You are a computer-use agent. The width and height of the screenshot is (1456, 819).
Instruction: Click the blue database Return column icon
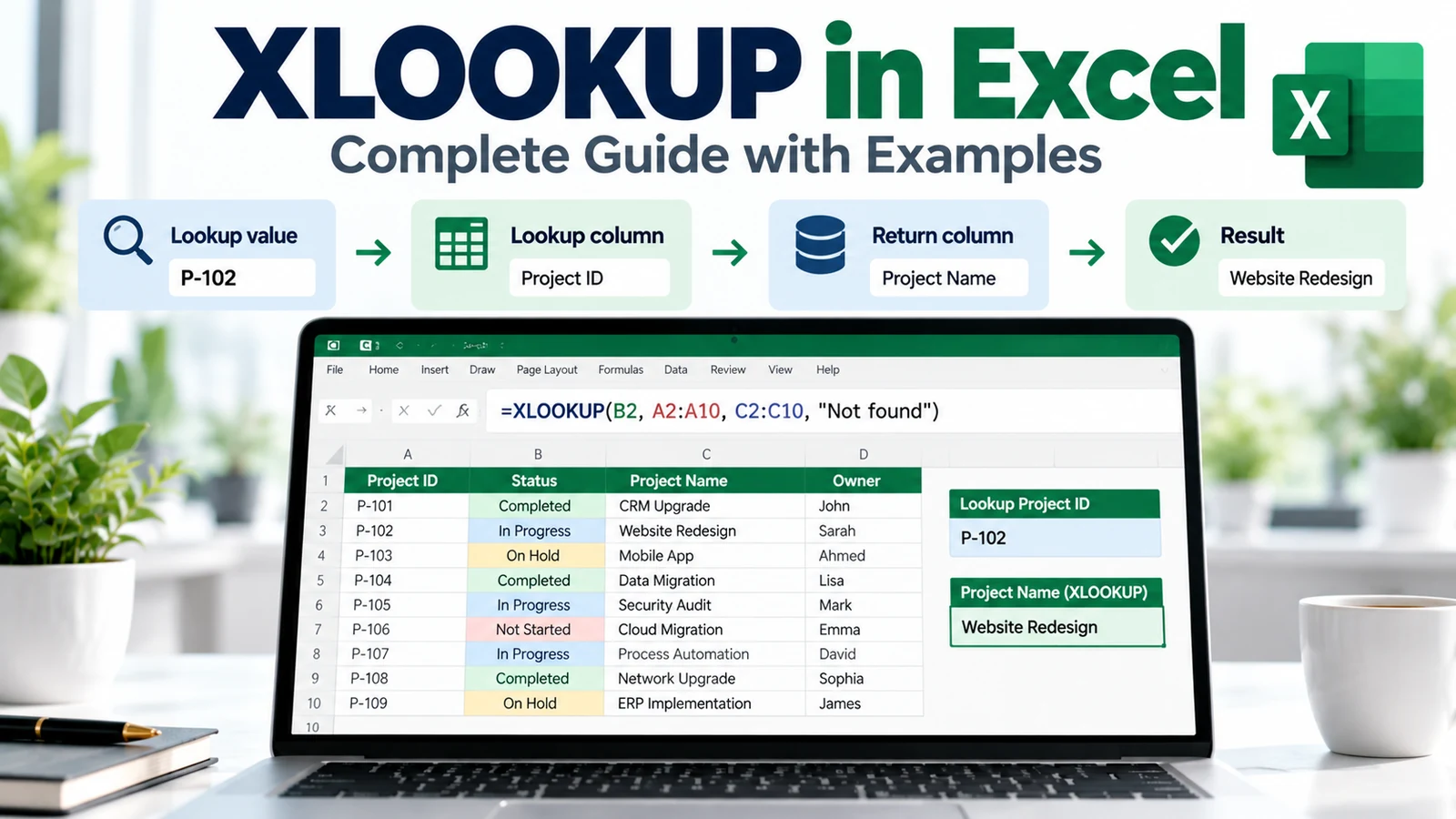tap(820, 244)
